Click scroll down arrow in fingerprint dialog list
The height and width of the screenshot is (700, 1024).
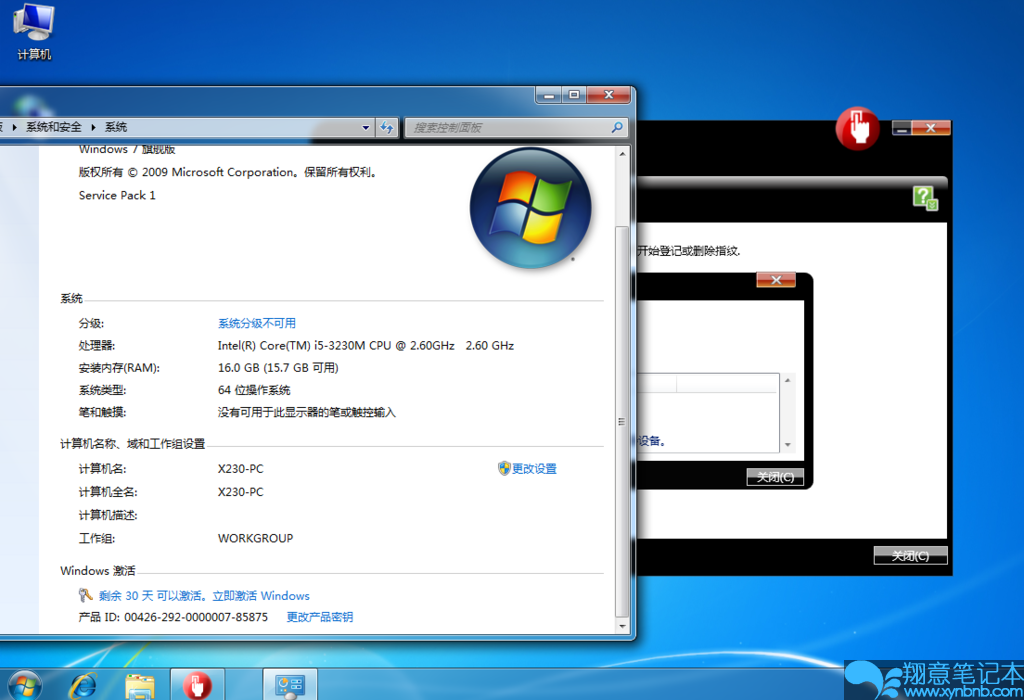coord(788,445)
